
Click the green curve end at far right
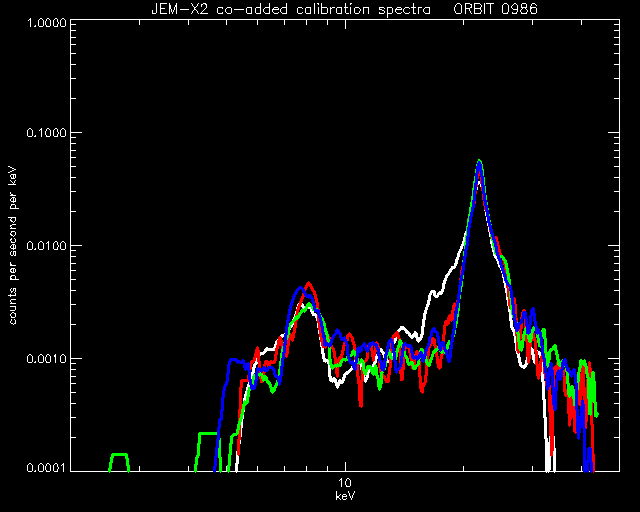click(597, 414)
